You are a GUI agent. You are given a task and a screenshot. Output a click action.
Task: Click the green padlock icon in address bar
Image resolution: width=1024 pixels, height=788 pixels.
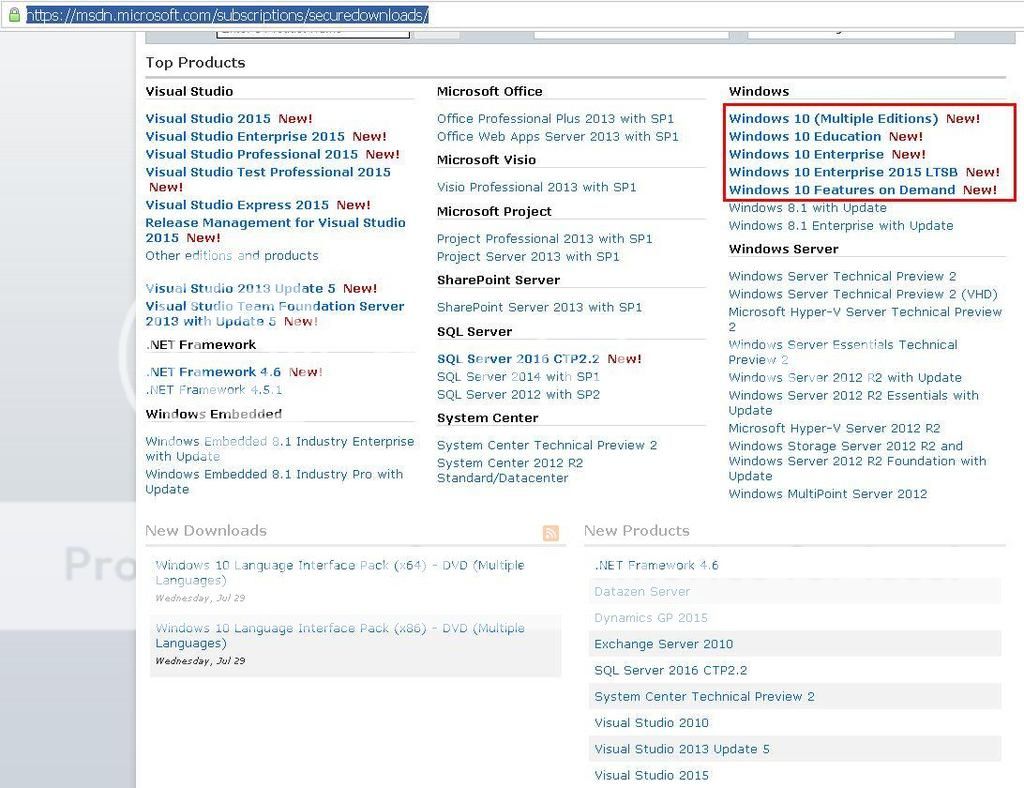pyautogui.click(x=13, y=15)
